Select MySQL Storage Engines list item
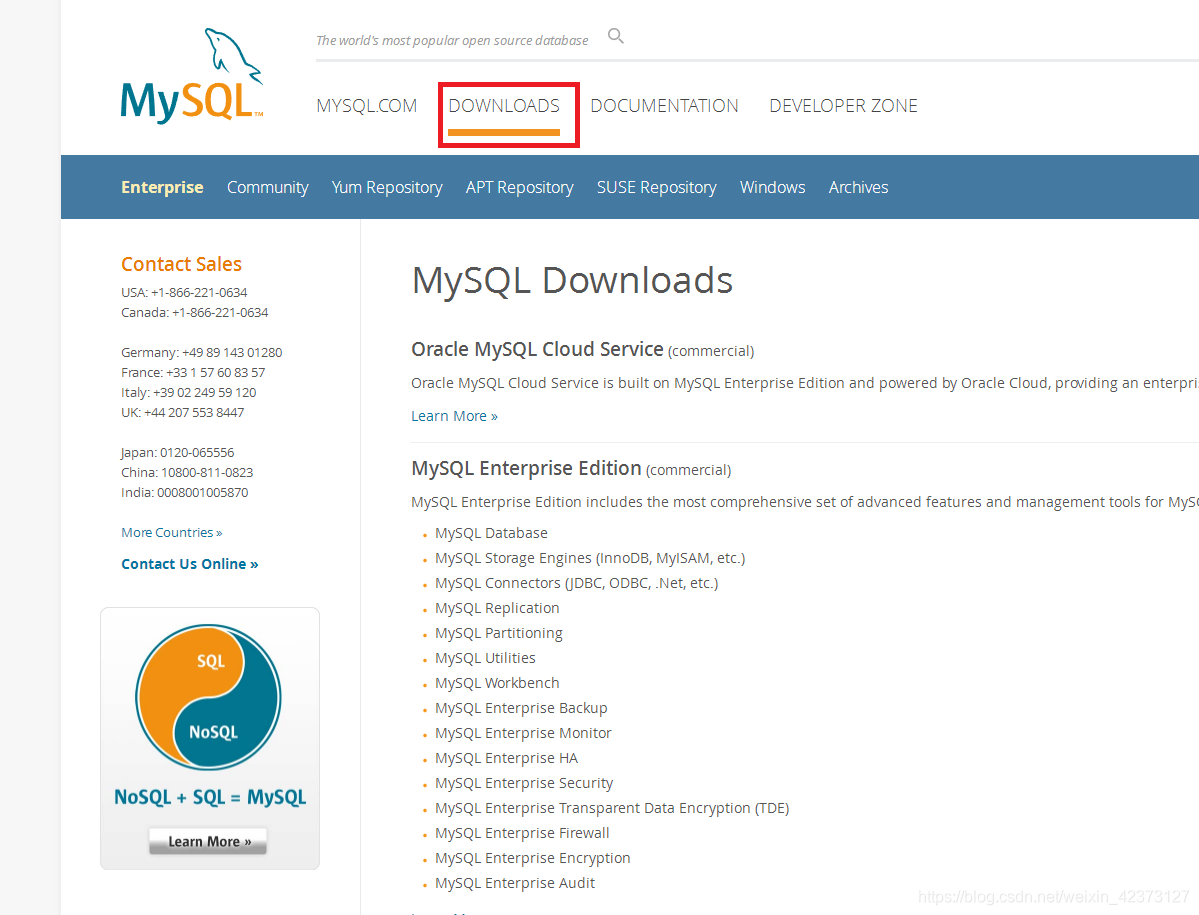This screenshot has height=915, width=1199. (x=590, y=558)
